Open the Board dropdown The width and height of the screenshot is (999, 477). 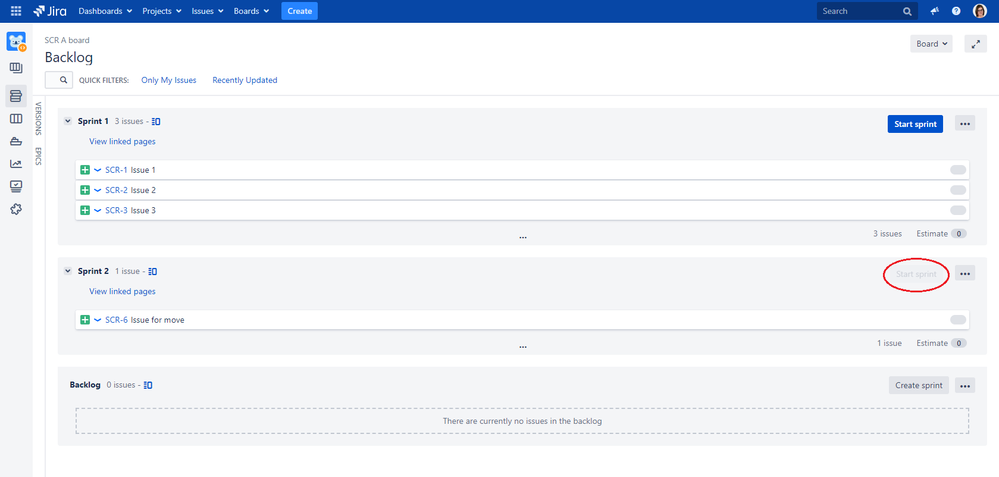(x=931, y=44)
